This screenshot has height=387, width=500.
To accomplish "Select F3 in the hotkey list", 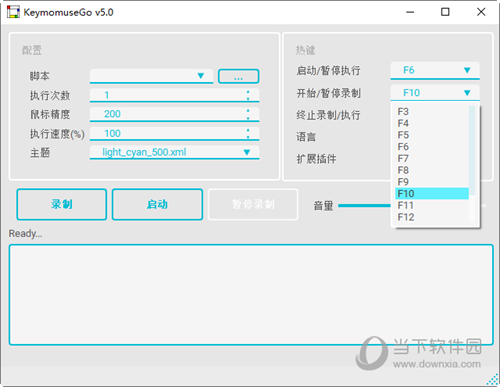I will (x=432, y=111).
